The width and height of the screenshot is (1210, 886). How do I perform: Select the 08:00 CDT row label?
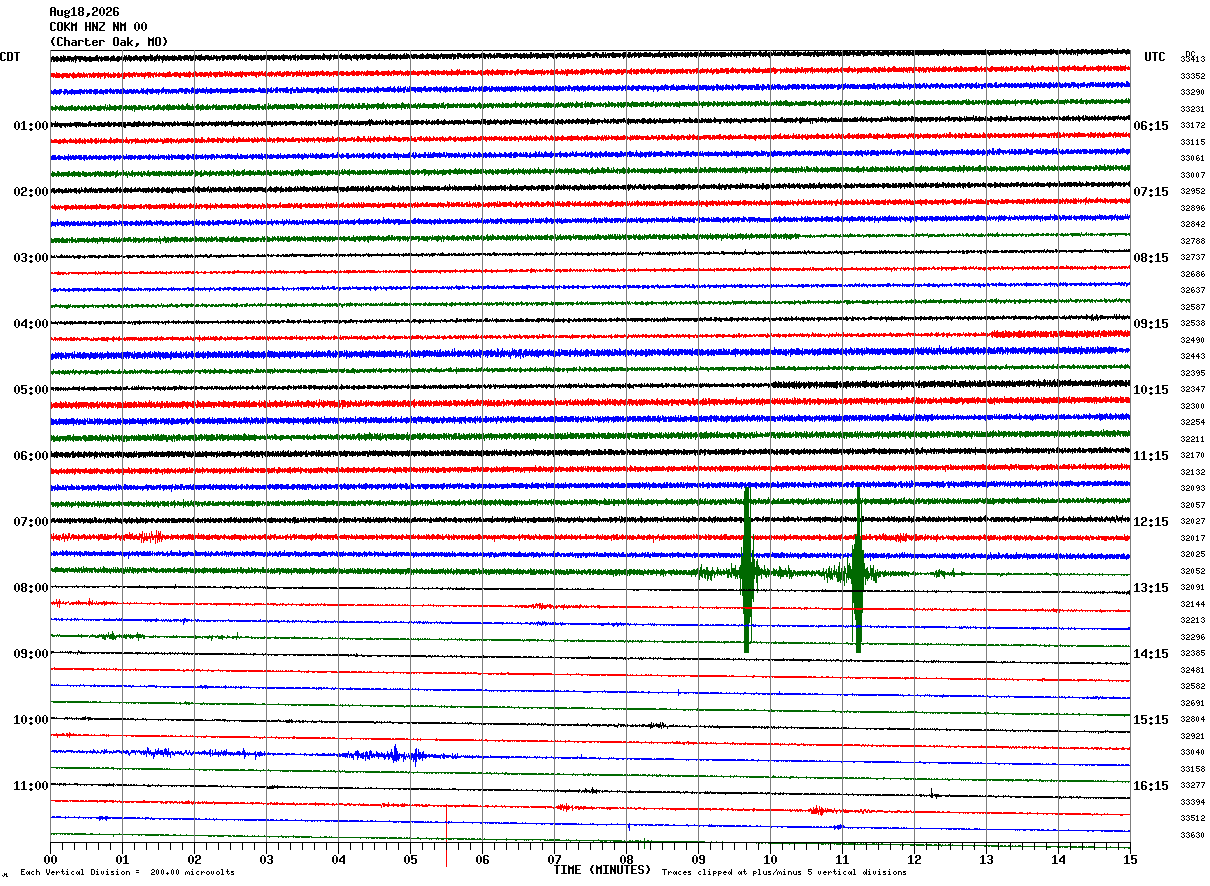pyautogui.click(x=31, y=588)
